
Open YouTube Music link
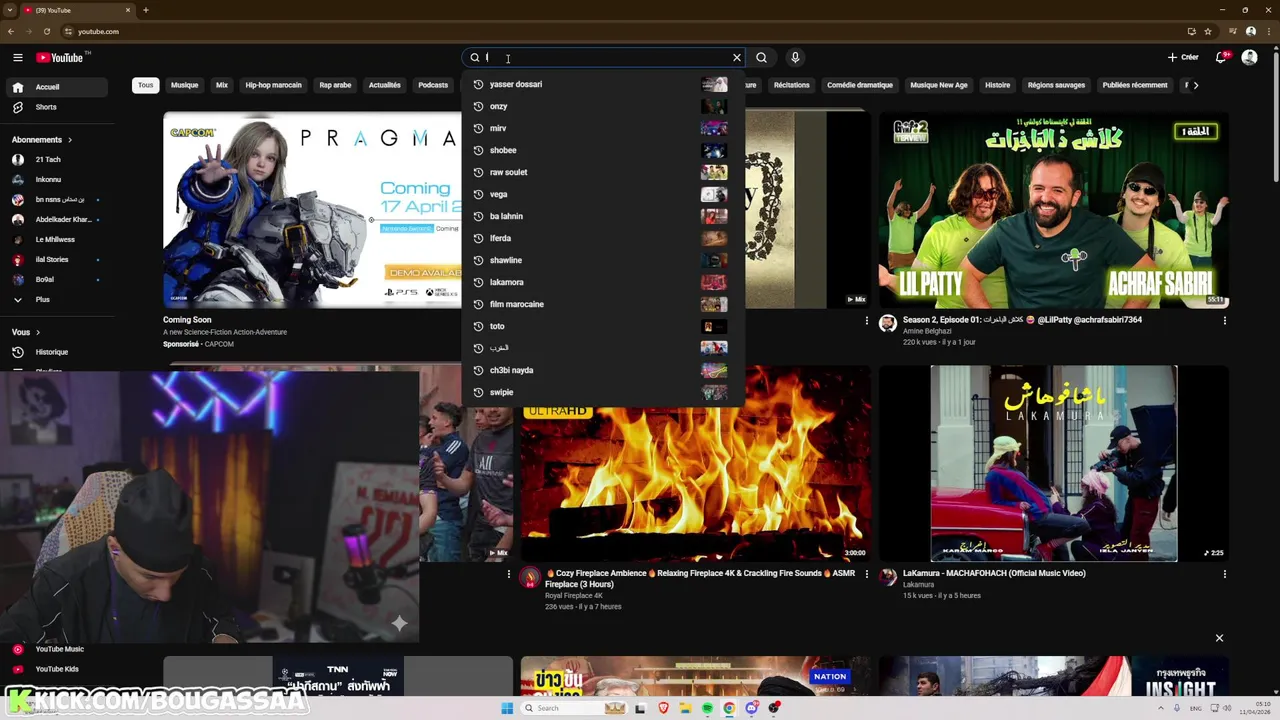tap(55, 649)
